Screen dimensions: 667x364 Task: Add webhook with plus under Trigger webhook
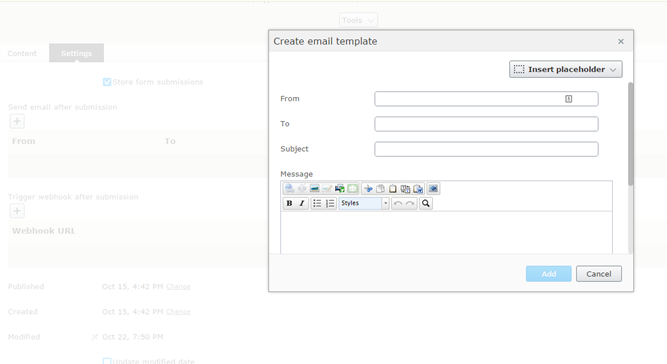click(17, 211)
